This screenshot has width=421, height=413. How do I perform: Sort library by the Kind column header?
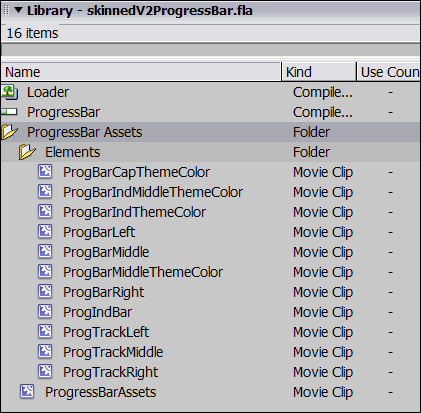tap(319, 72)
